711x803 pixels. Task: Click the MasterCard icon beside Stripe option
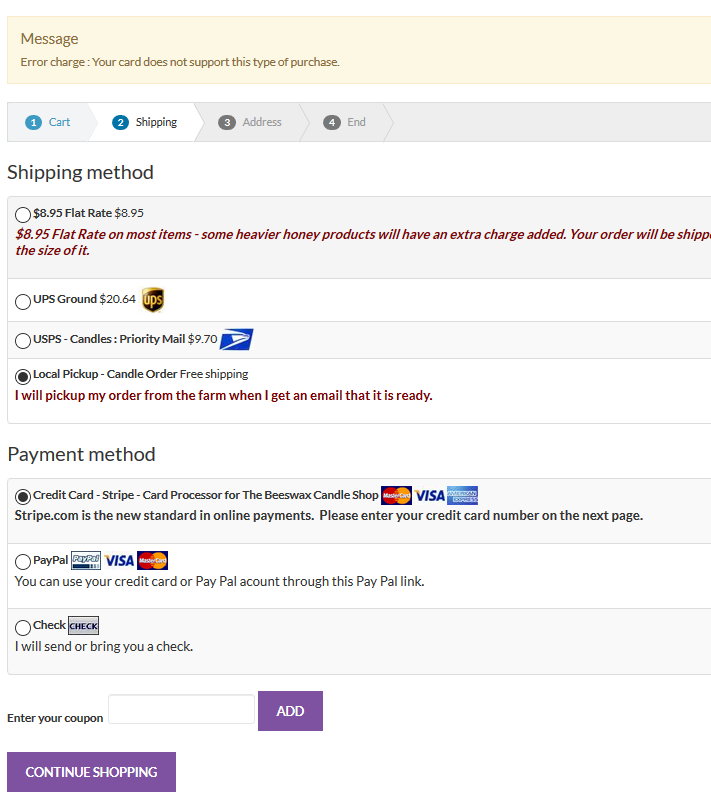point(396,496)
